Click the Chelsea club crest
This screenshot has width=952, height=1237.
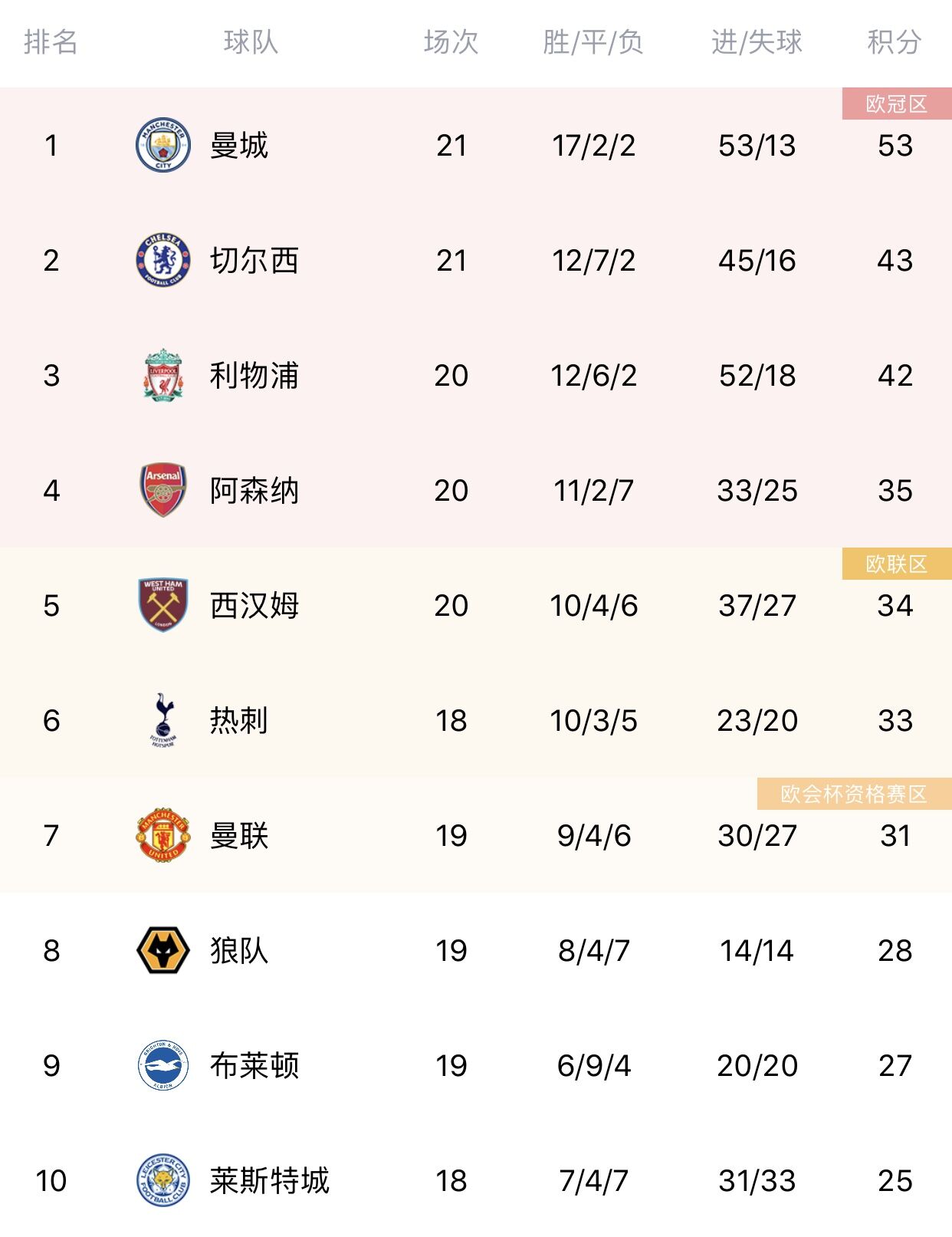click(163, 260)
